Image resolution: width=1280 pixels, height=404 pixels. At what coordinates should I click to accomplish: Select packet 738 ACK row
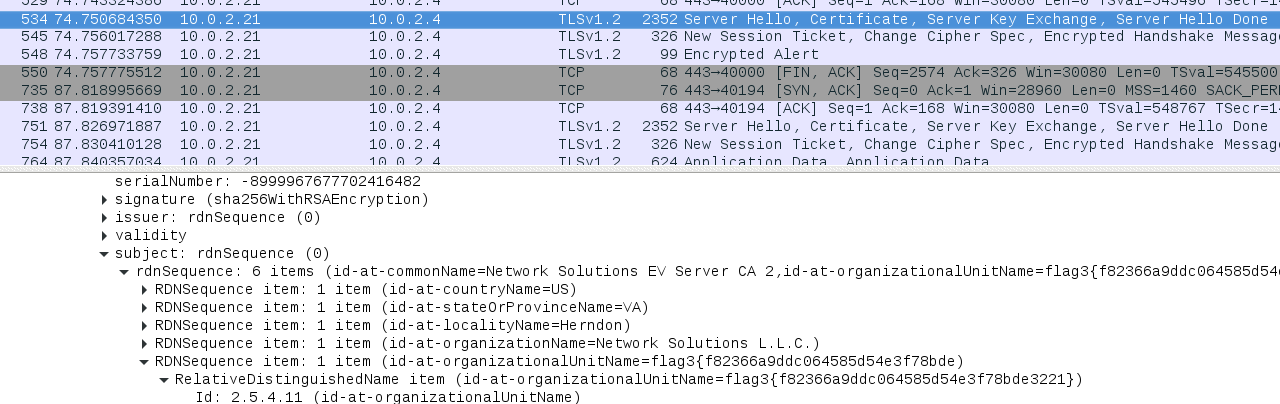point(640,109)
